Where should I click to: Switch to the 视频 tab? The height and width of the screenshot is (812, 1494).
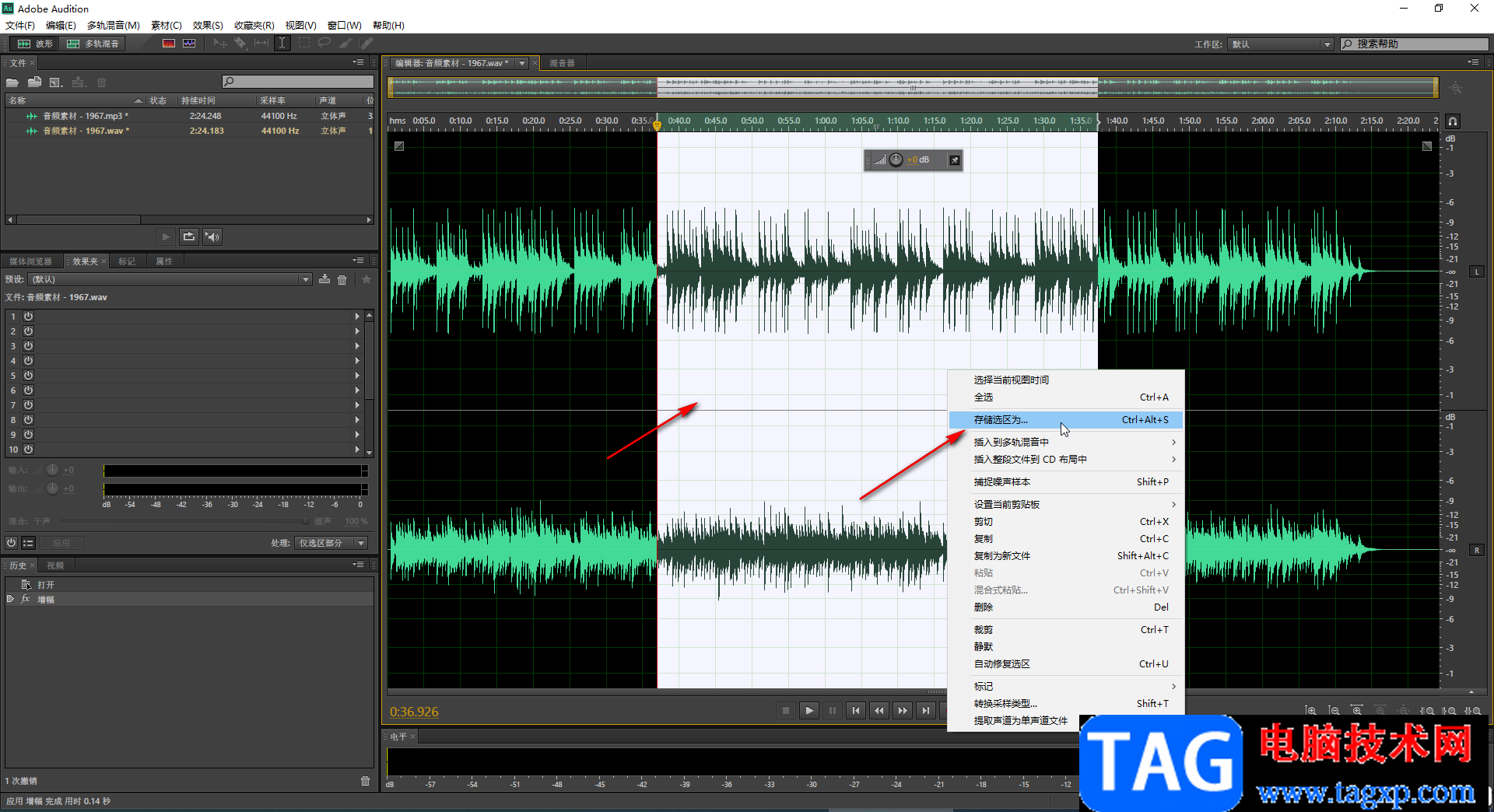pyautogui.click(x=55, y=565)
